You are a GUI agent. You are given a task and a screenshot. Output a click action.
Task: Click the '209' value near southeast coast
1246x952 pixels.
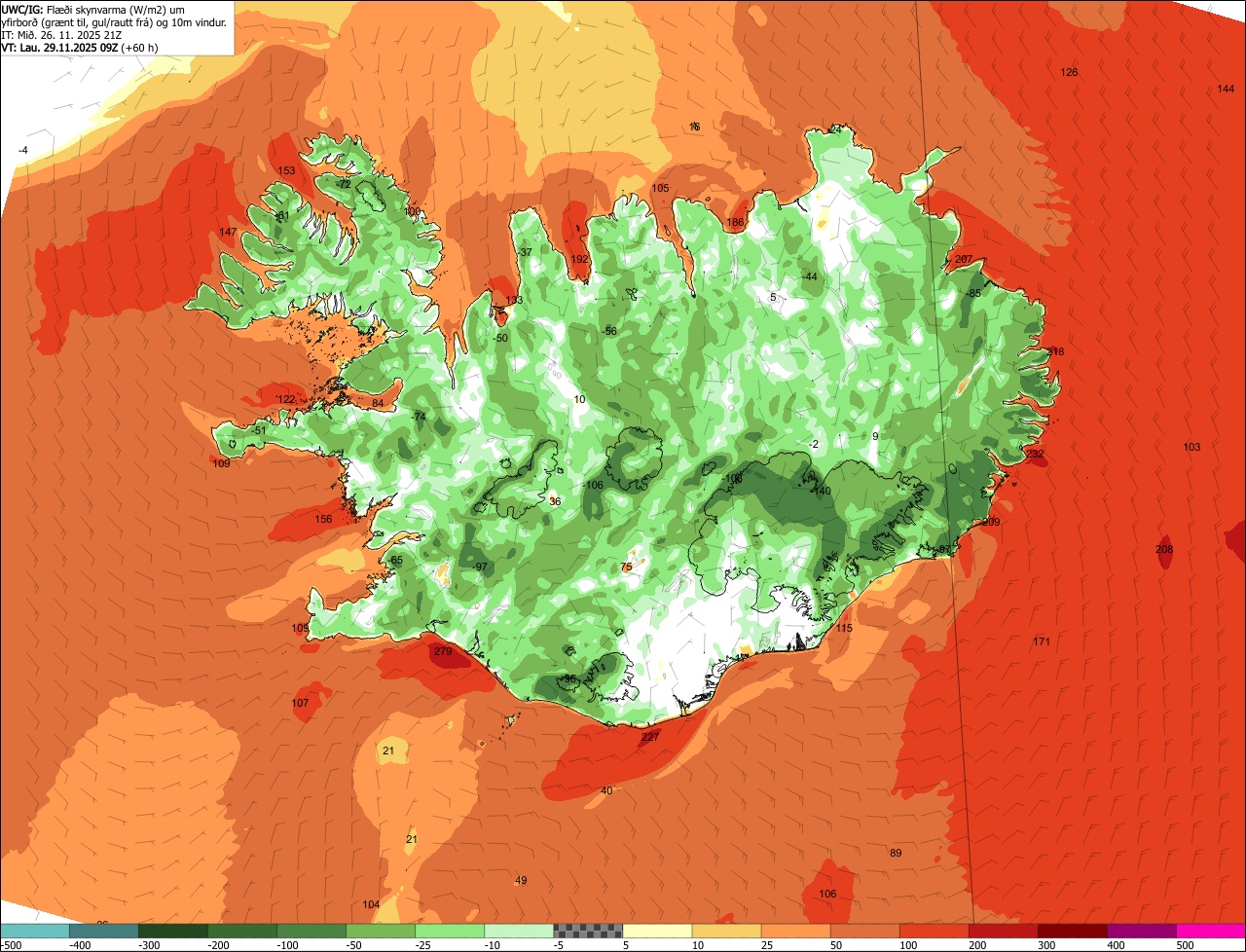[991, 523]
